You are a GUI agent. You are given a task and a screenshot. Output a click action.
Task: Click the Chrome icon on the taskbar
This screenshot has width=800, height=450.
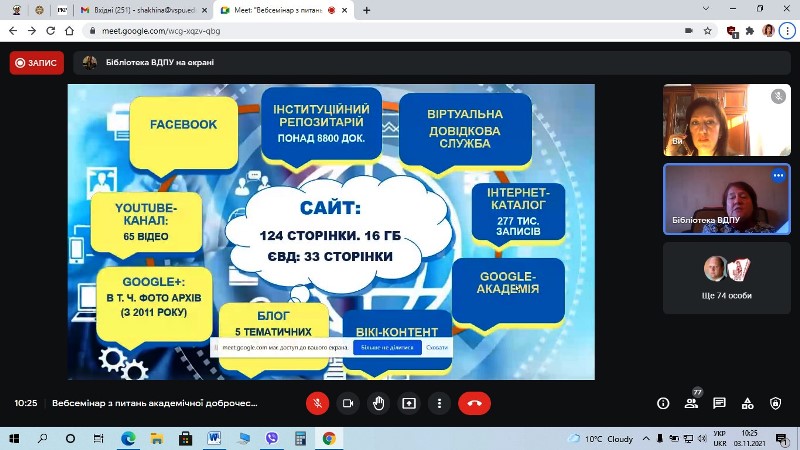click(329, 438)
